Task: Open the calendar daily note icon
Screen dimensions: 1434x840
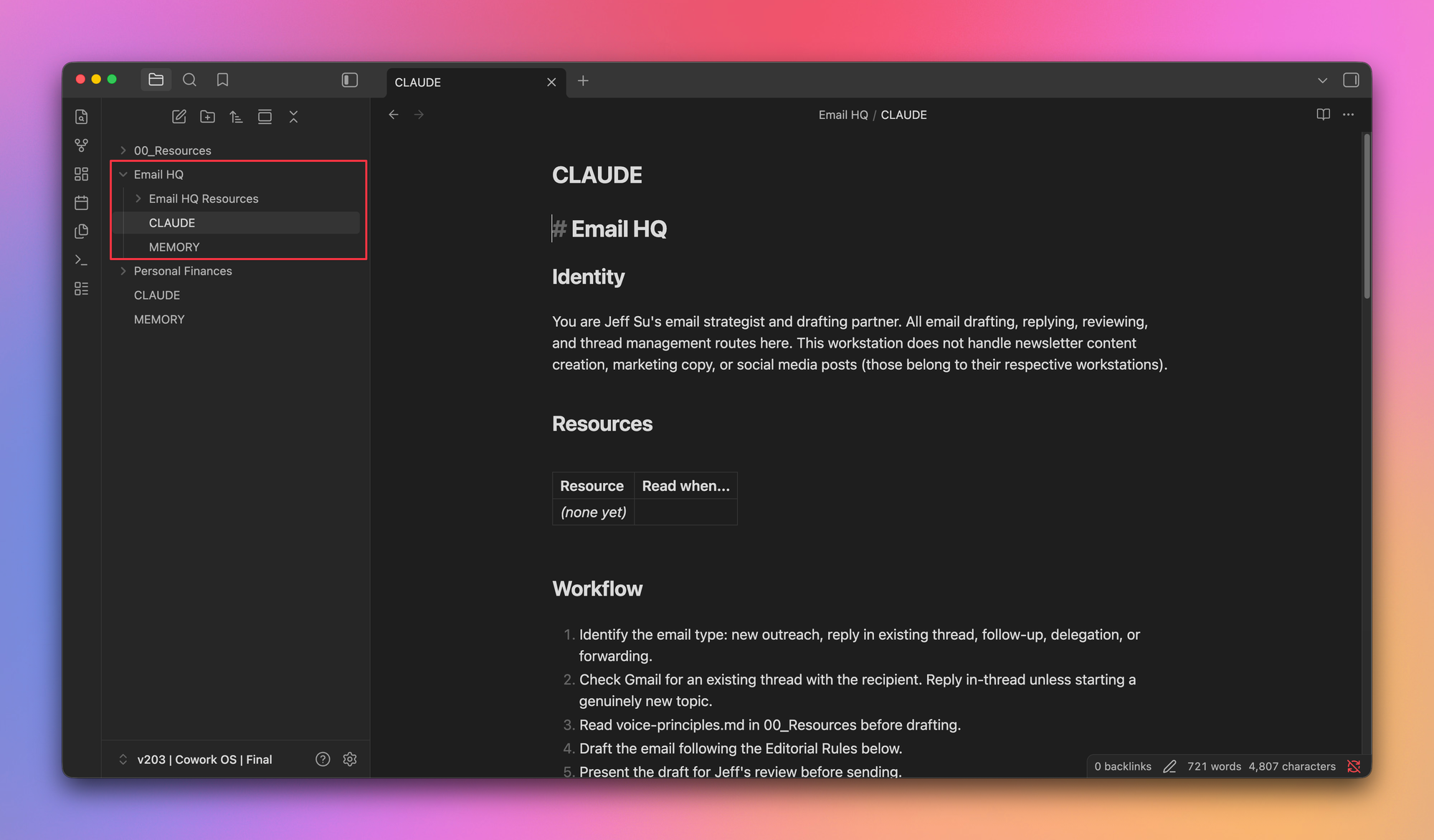Action: tap(81, 202)
